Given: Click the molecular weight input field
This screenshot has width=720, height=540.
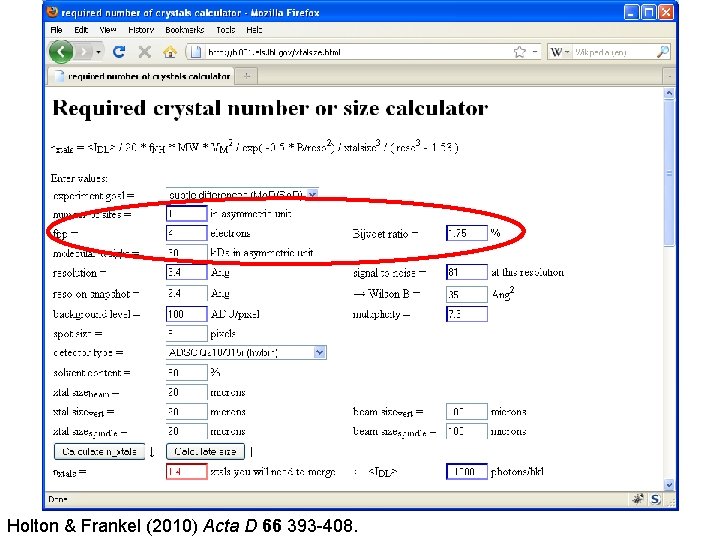Looking at the screenshot, I should tap(186, 253).
